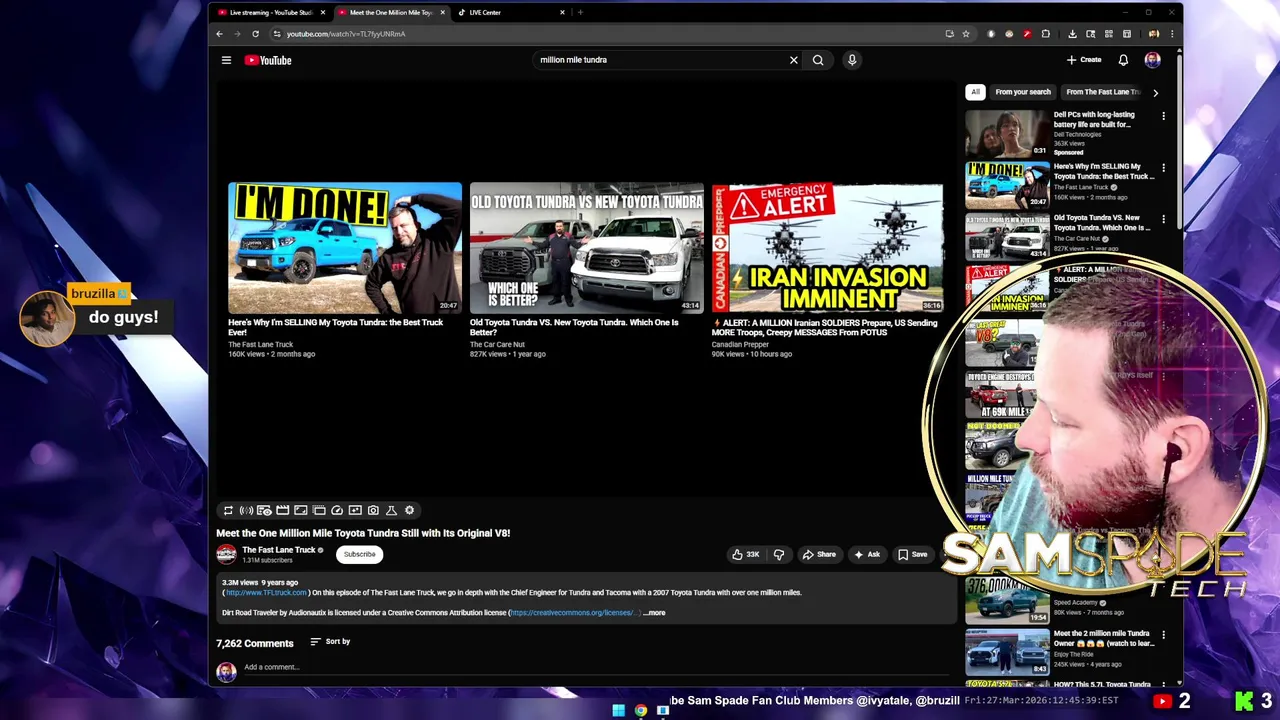Open extension settings with the gear icon

(x=409, y=510)
